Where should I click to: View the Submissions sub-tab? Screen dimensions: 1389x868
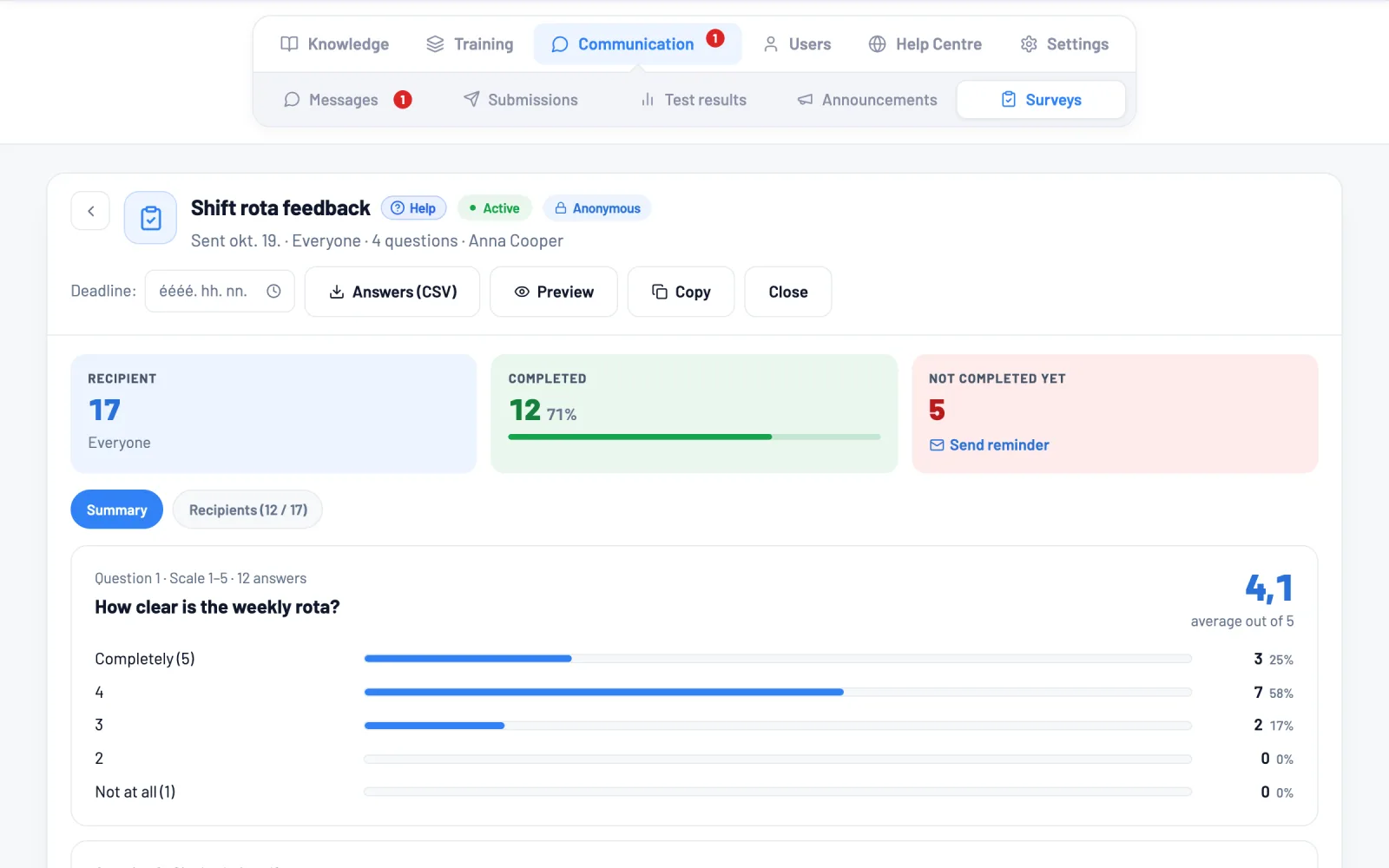tap(521, 100)
